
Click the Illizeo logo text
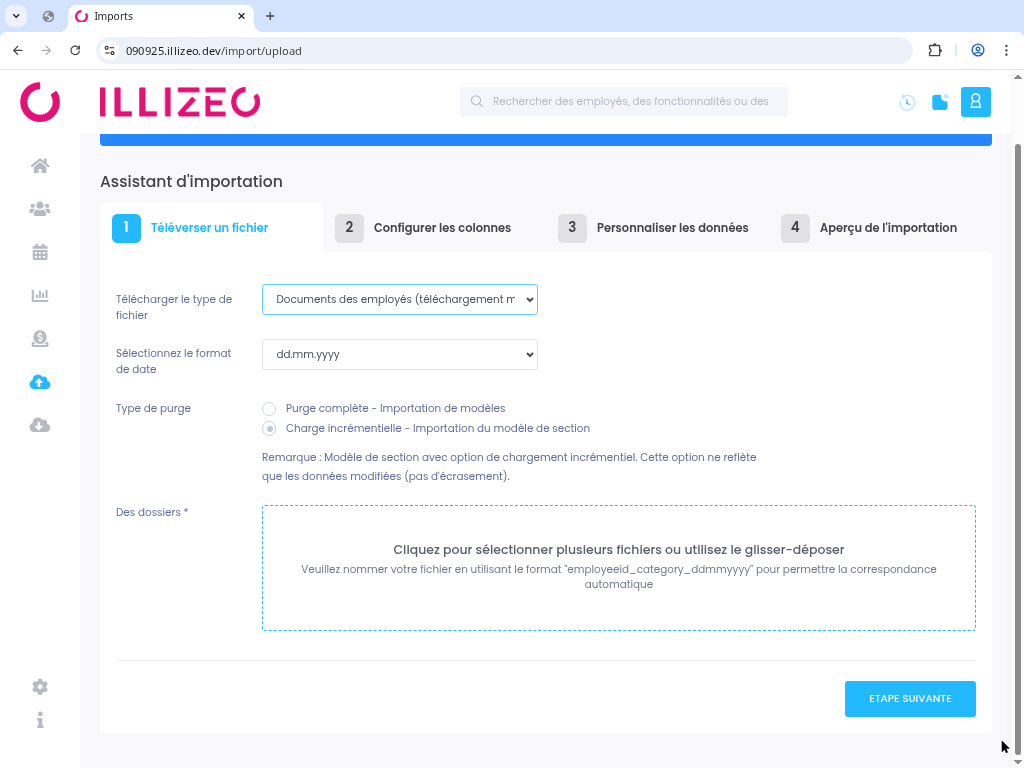coord(180,102)
